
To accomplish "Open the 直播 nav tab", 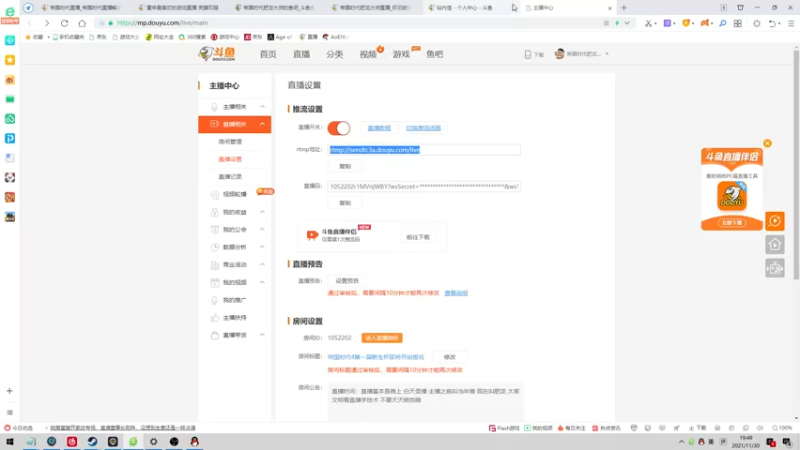I will pyautogui.click(x=302, y=54).
